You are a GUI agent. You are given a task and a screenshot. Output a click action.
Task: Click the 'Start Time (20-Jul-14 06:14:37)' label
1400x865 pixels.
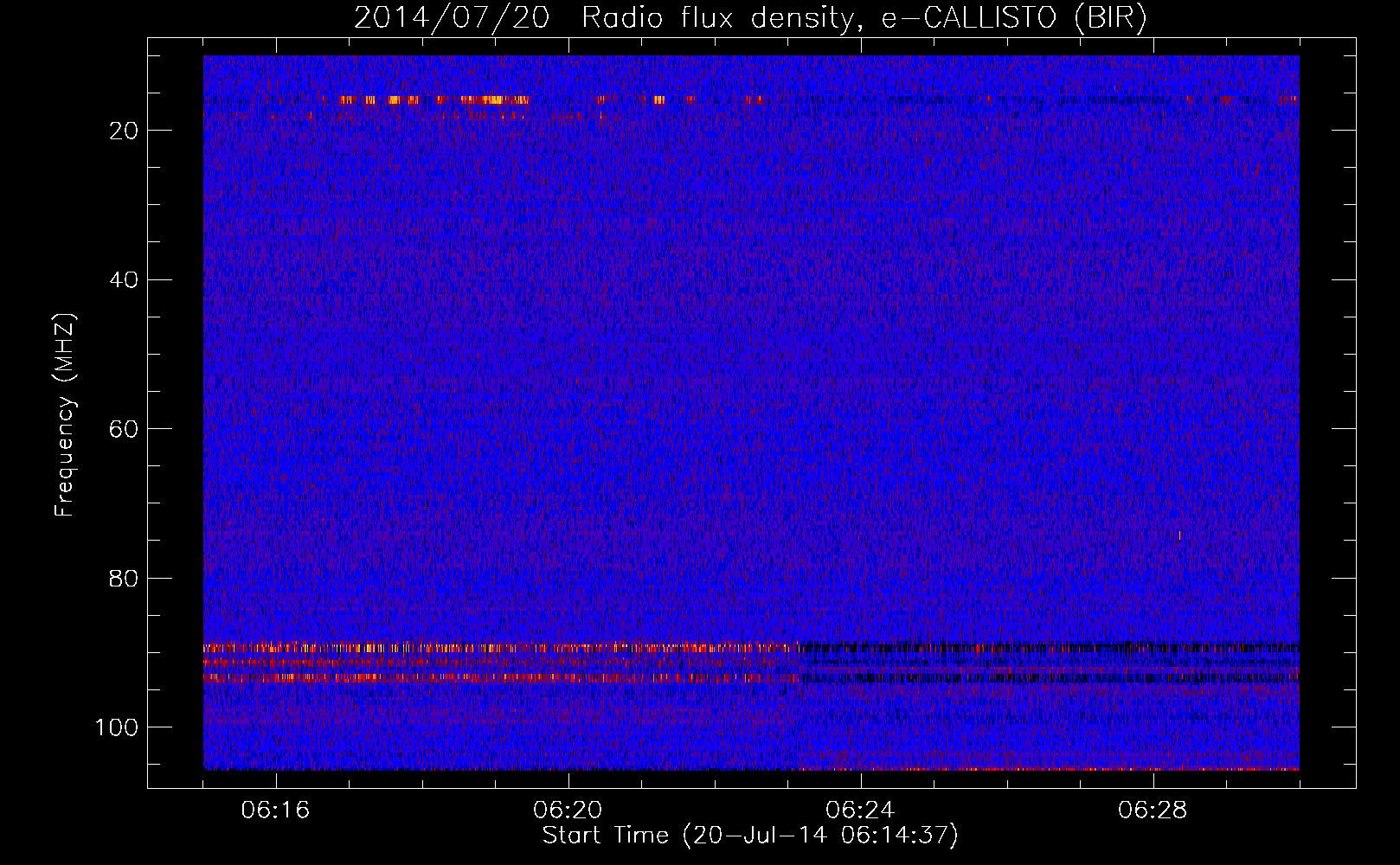[x=750, y=836]
